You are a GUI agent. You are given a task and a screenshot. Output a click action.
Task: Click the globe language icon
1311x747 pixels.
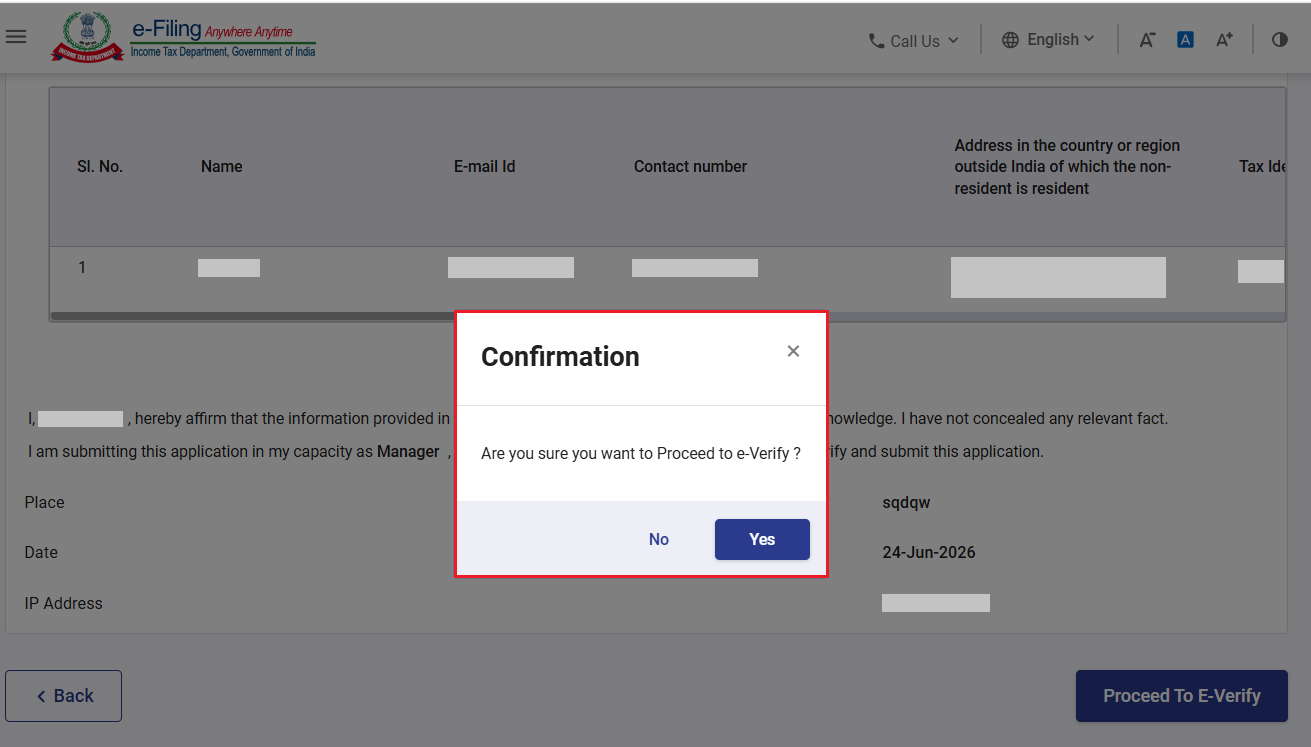pyautogui.click(x=1010, y=40)
